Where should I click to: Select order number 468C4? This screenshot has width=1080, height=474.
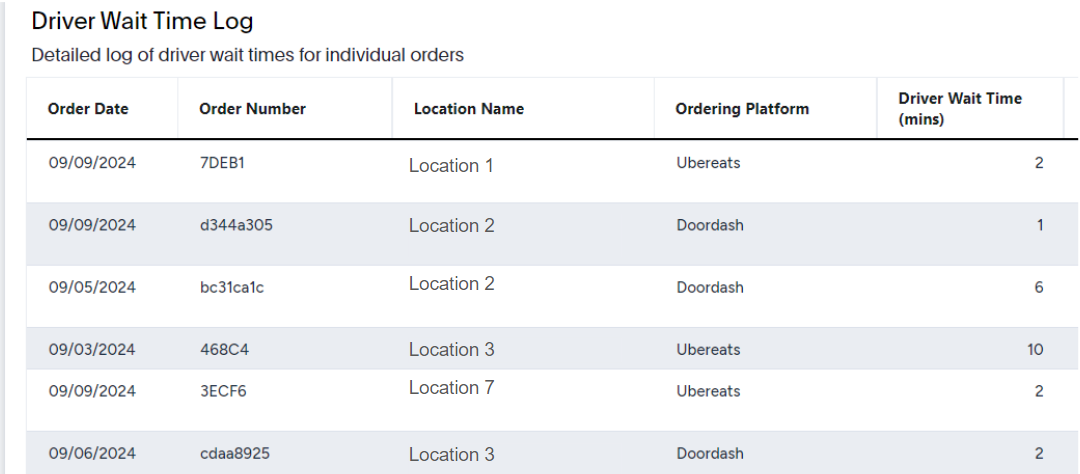224,349
